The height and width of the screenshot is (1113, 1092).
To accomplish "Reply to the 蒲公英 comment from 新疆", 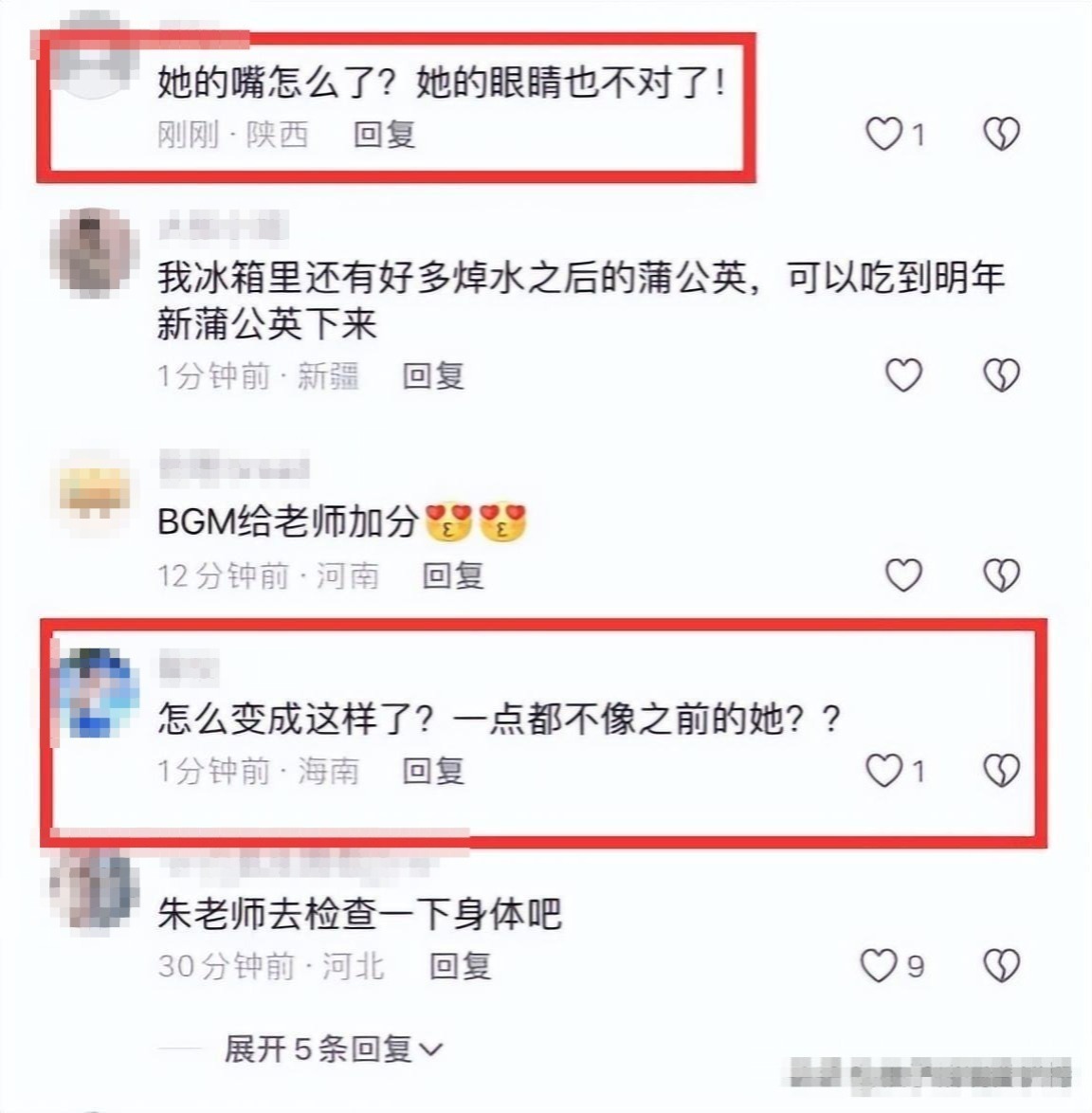I will click(433, 375).
